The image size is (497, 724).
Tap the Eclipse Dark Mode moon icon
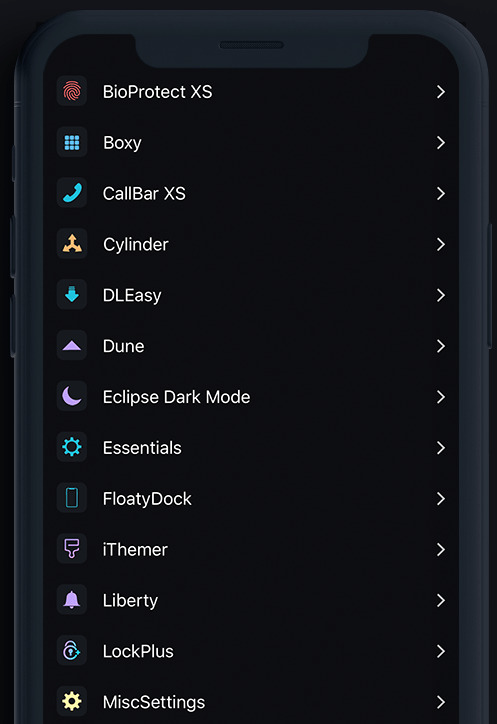[72, 396]
